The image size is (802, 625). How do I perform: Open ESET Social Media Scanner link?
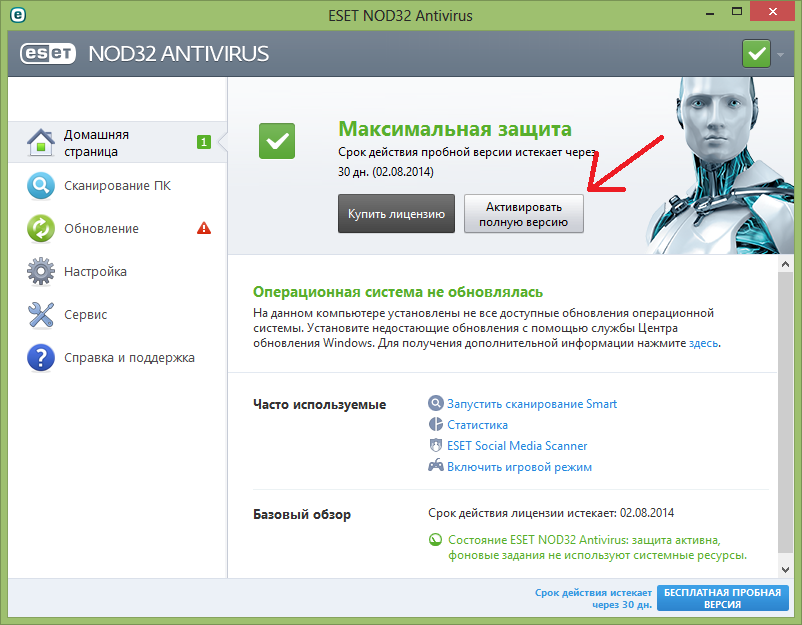[517, 445]
